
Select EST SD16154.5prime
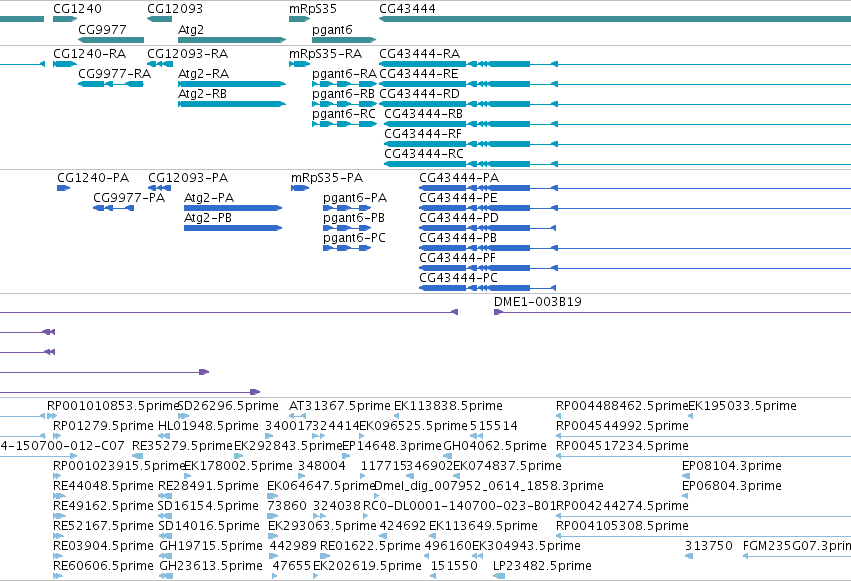click(x=164, y=516)
